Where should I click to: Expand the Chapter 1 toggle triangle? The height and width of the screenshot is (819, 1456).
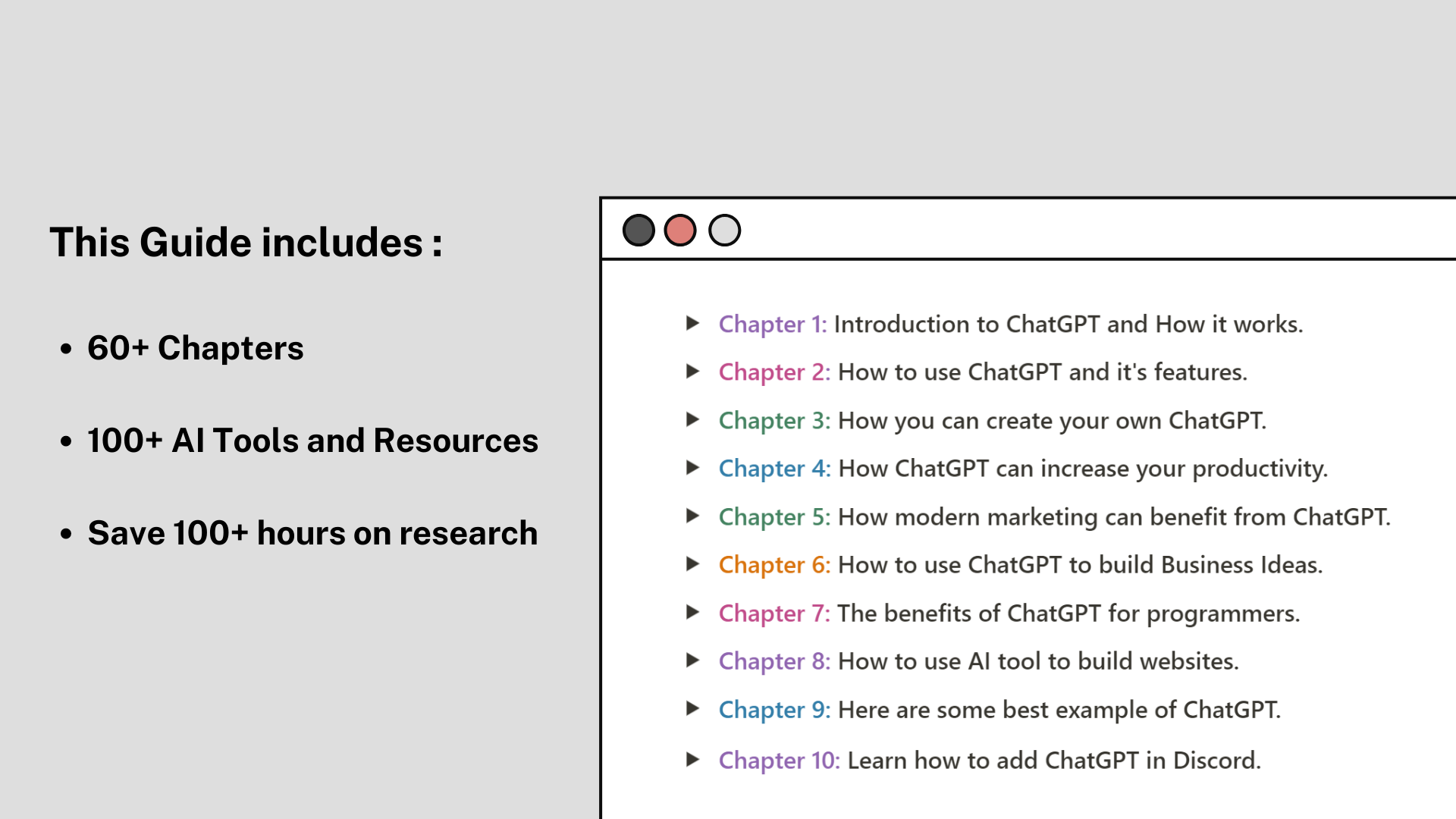(692, 323)
